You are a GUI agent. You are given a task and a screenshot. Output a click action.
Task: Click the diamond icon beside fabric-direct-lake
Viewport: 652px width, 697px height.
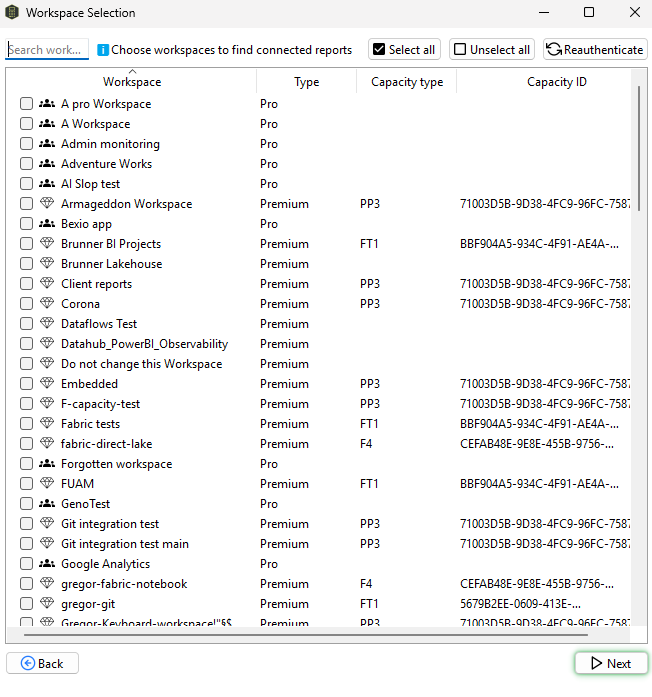pyautogui.click(x=47, y=443)
